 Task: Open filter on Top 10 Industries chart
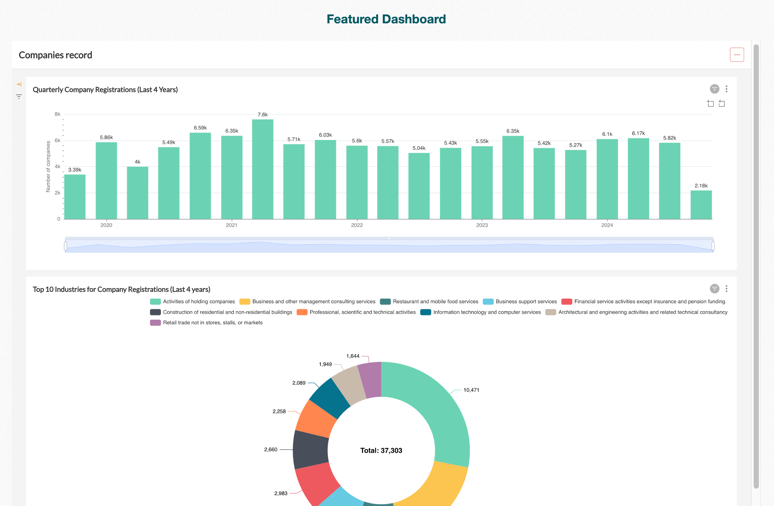714,289
